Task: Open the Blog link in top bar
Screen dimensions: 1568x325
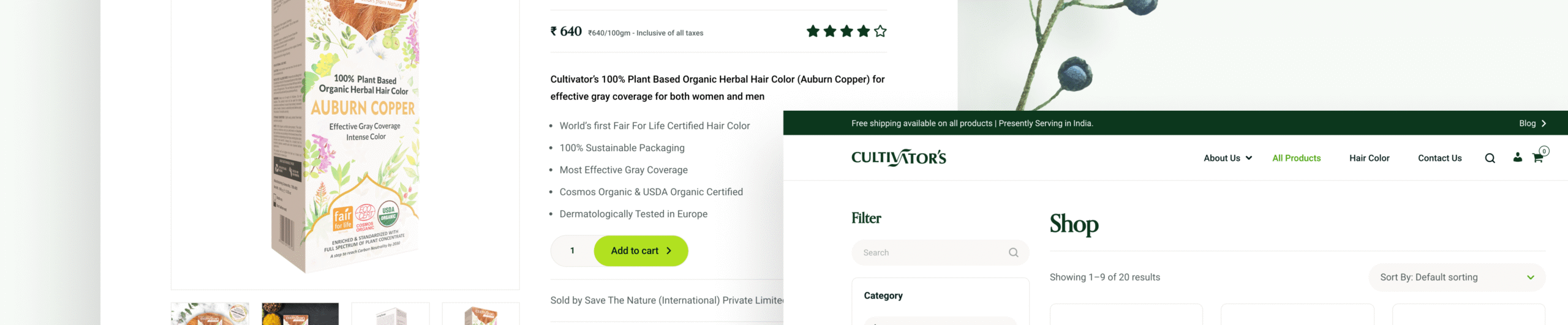Action: click(1532, 123)
